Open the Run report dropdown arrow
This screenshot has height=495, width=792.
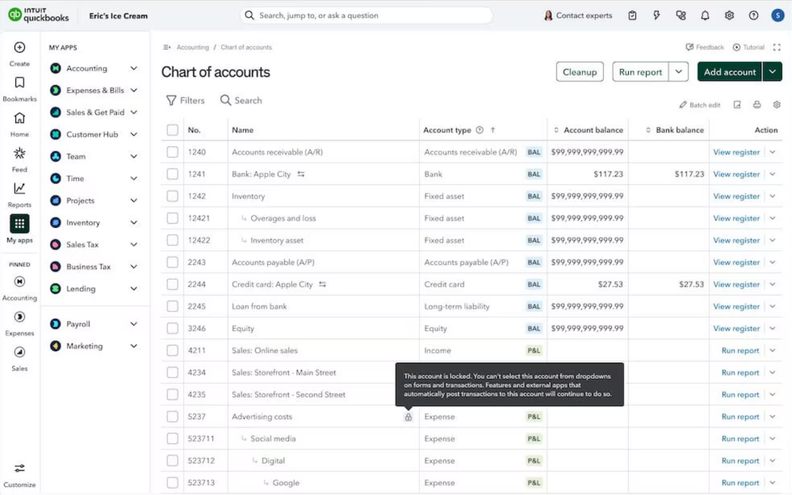(678, 72)
